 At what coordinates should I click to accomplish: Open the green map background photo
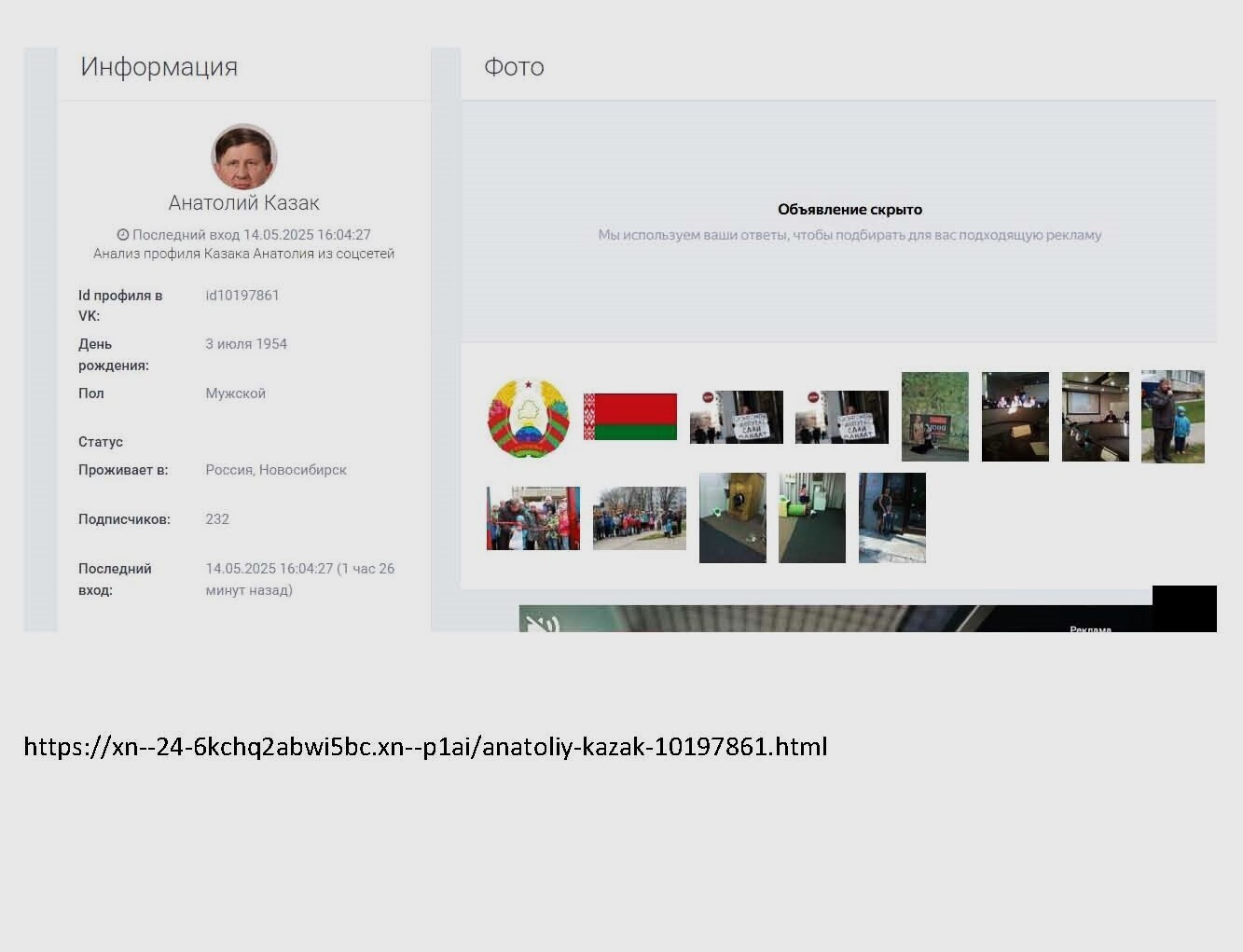[x=935, y=417]
